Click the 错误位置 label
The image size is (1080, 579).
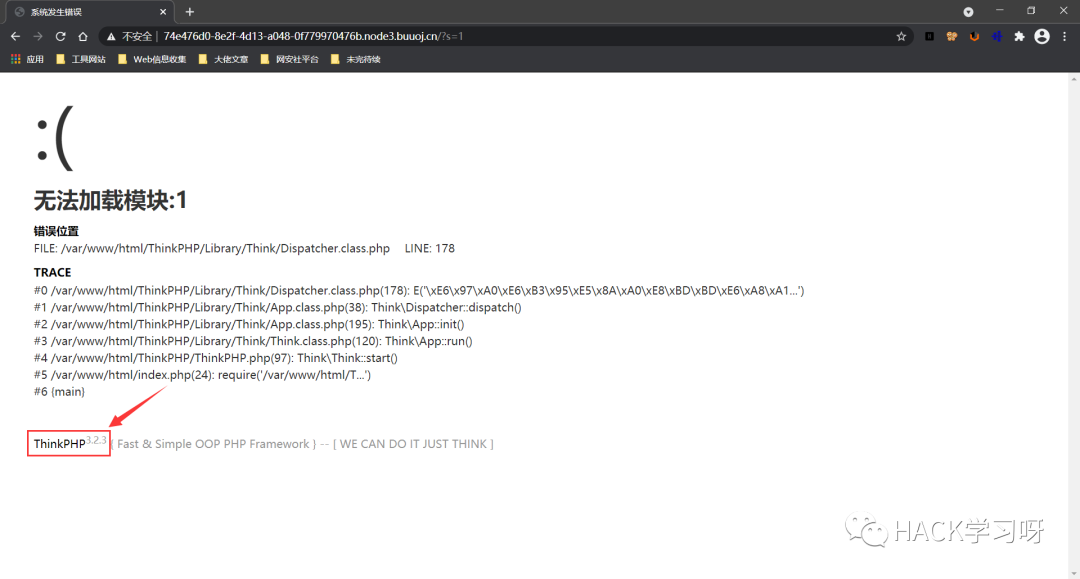(x=56, y=231)
